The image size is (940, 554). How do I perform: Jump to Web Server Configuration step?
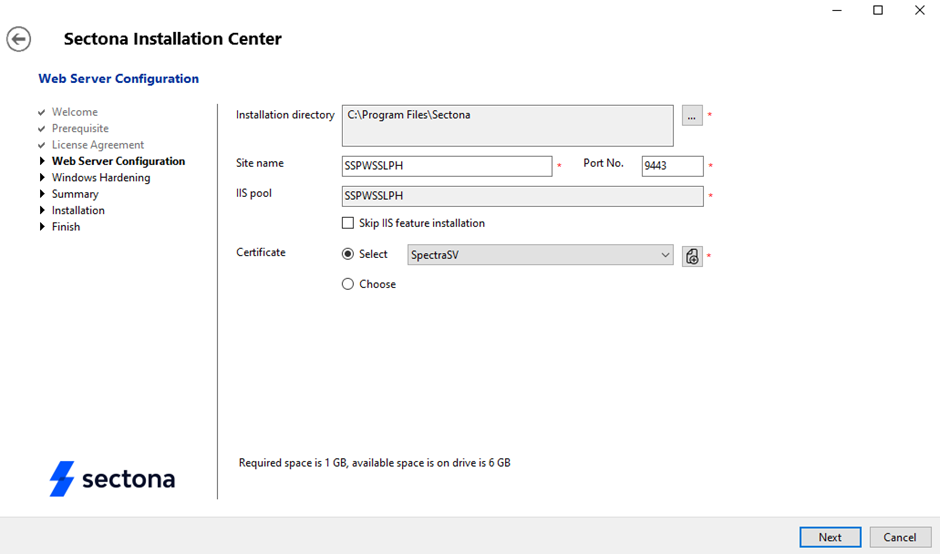[x=118, y=161]
